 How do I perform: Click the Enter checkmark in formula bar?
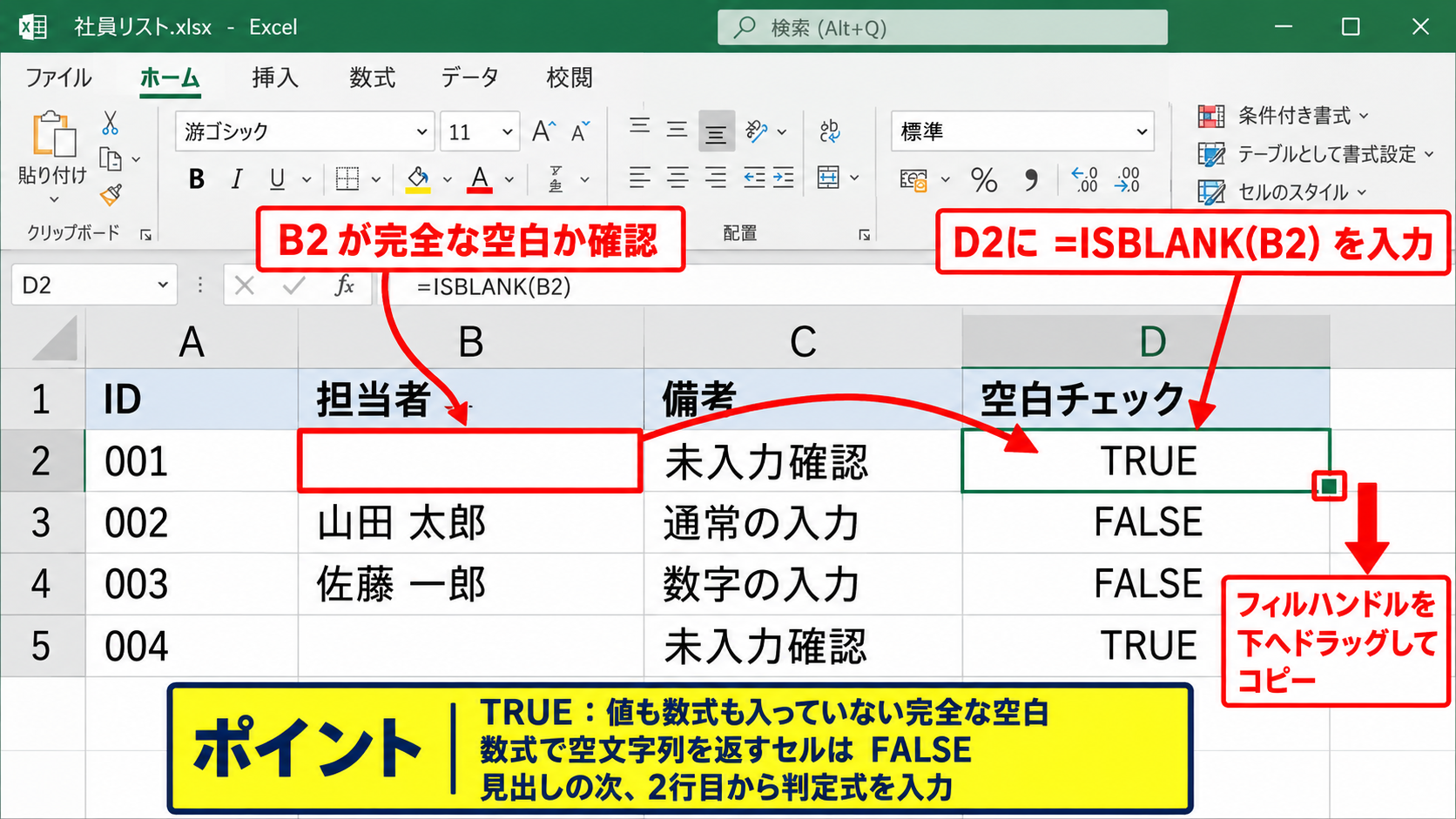tap(293, 285)
